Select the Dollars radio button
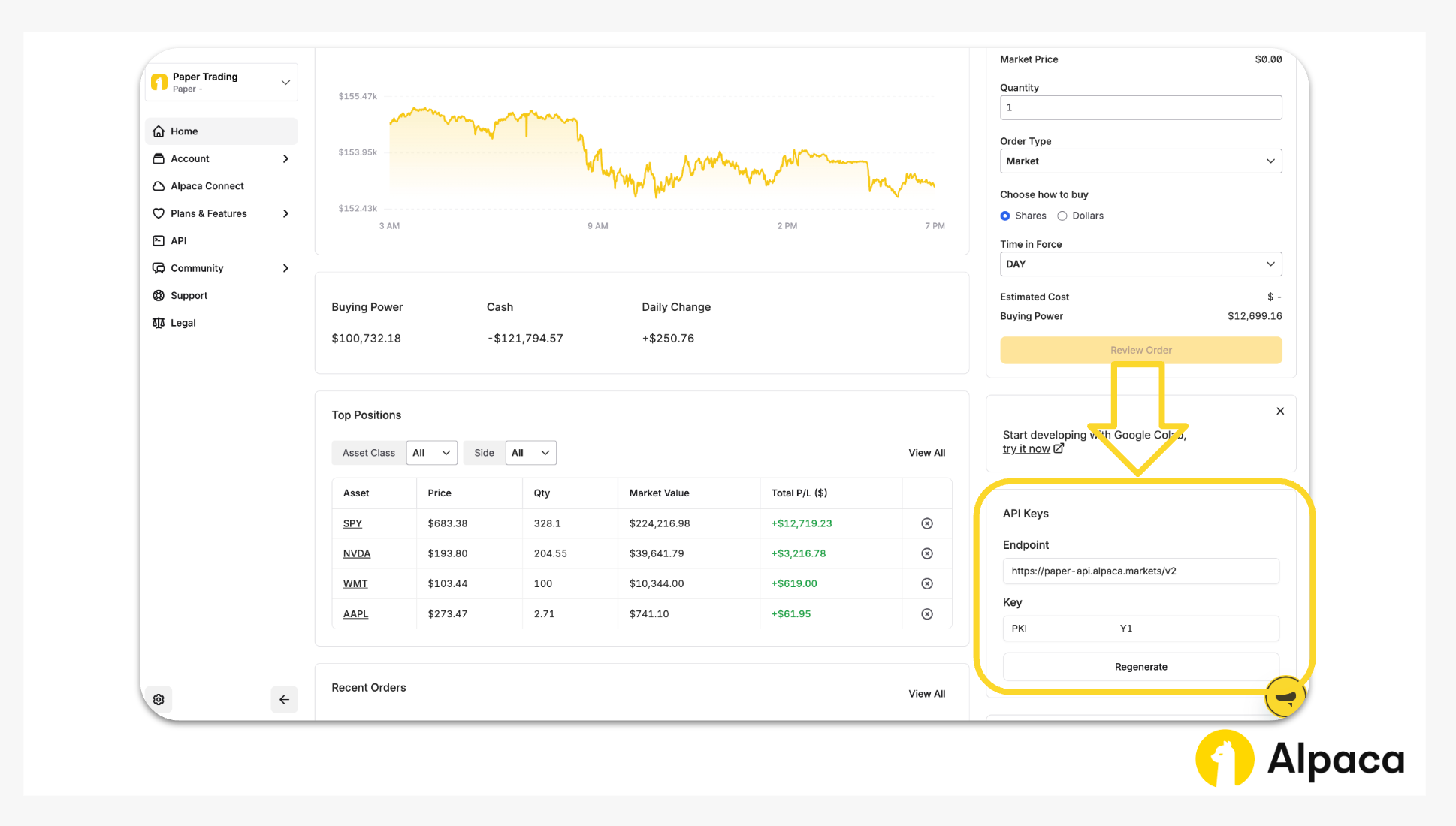This screenshot has height=826, width=1456. 1062,216
